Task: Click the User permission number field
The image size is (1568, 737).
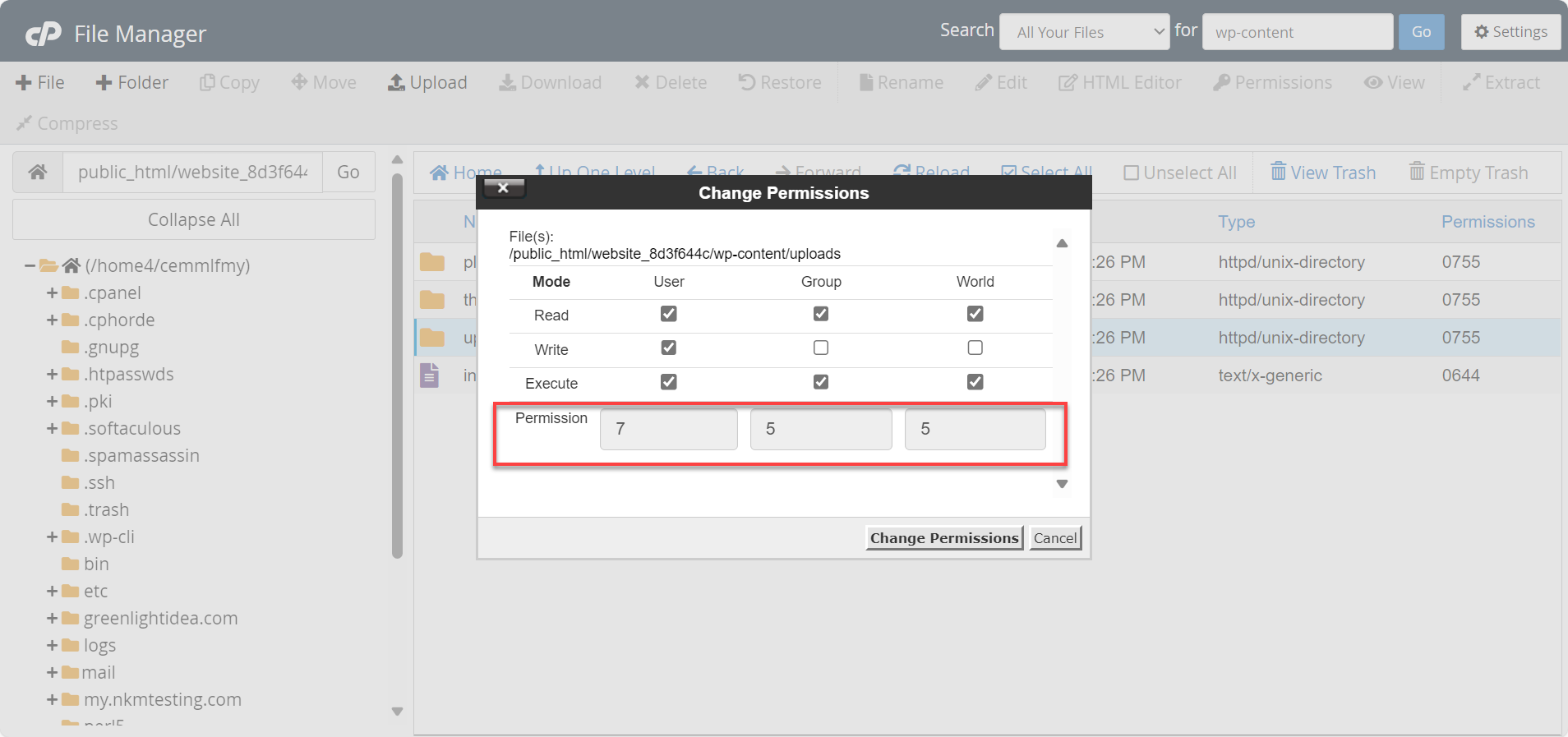Action: (x=668, y=429)
